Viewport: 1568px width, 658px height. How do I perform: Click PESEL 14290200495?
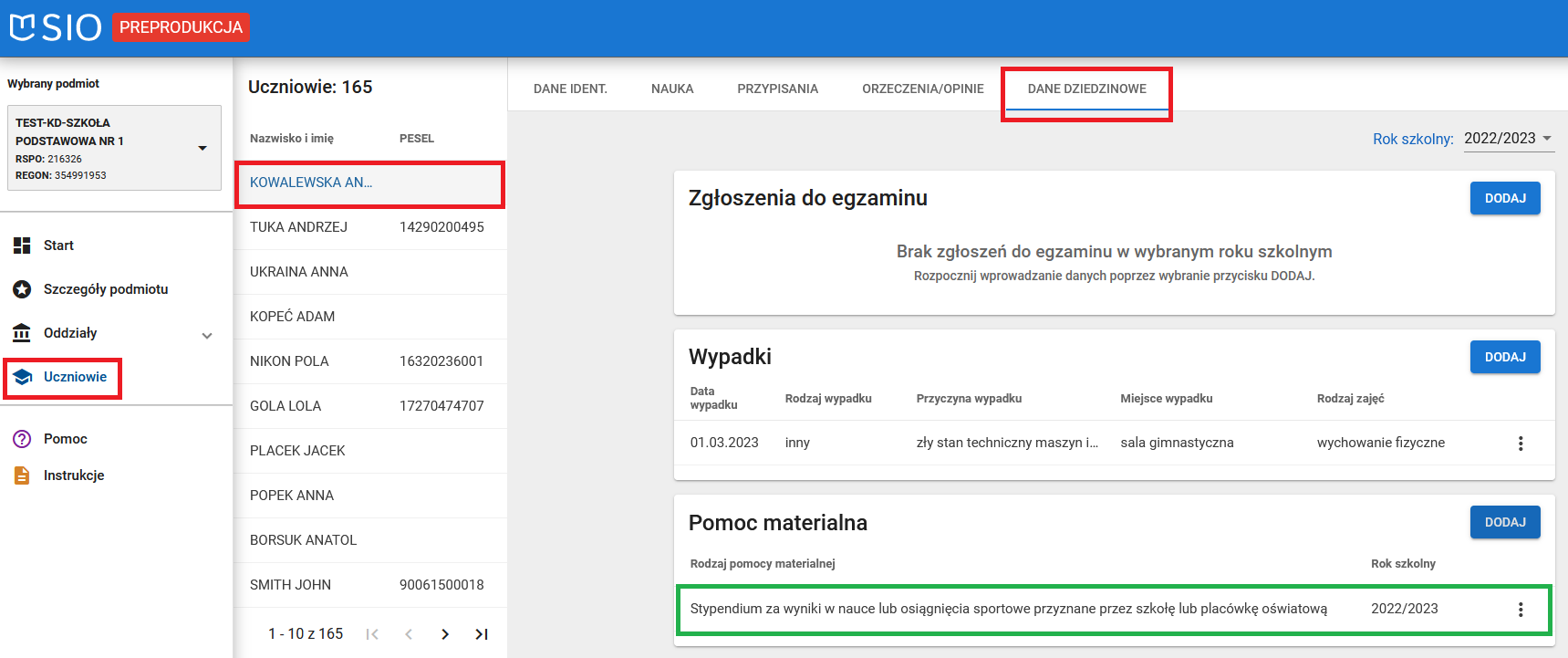click(x=441, y=227)
